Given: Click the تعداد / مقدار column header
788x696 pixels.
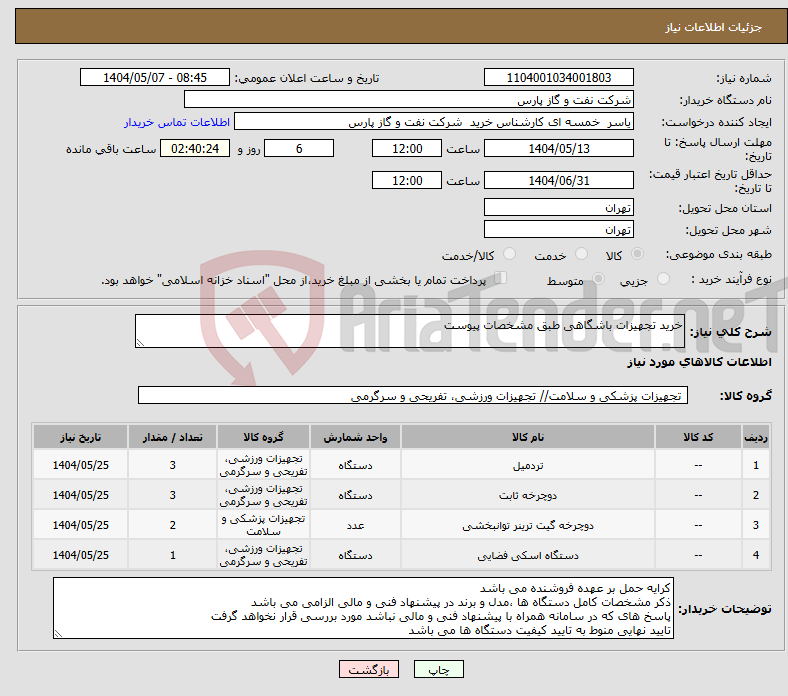Looking at the screenshot, I should coord(172,437).
